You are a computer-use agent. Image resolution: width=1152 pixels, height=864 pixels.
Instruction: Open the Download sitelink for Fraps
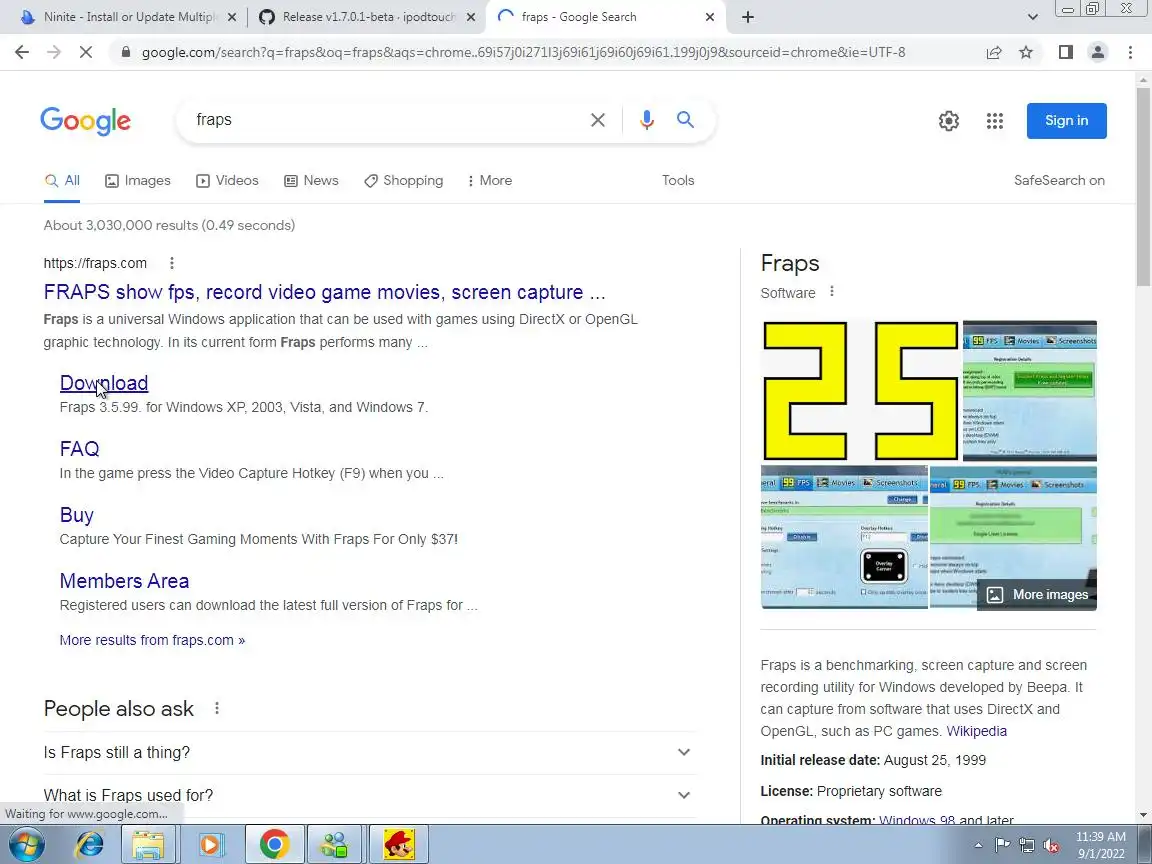(x=104, y=383)
